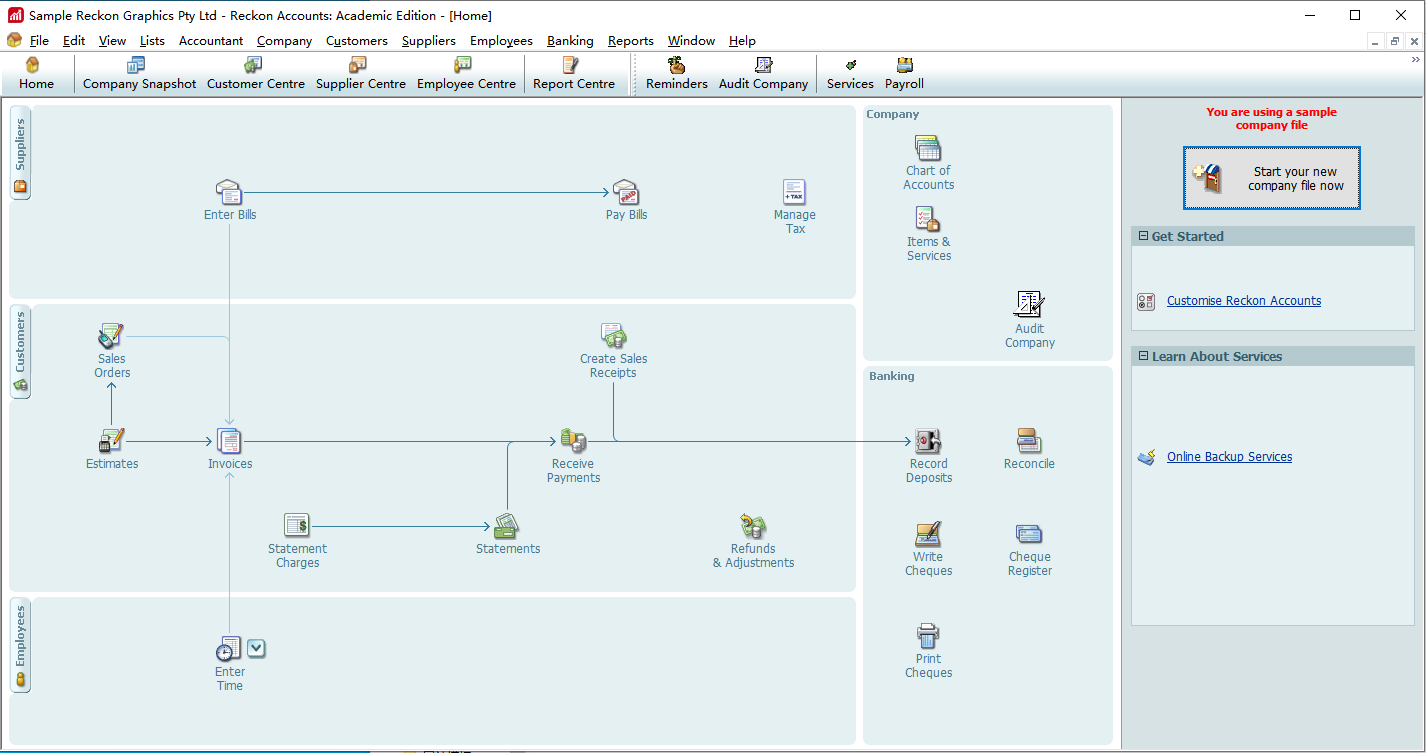Screen dimensions: 1426x753
Task: Click Start your new company file now
Action: pos(1271,178)
